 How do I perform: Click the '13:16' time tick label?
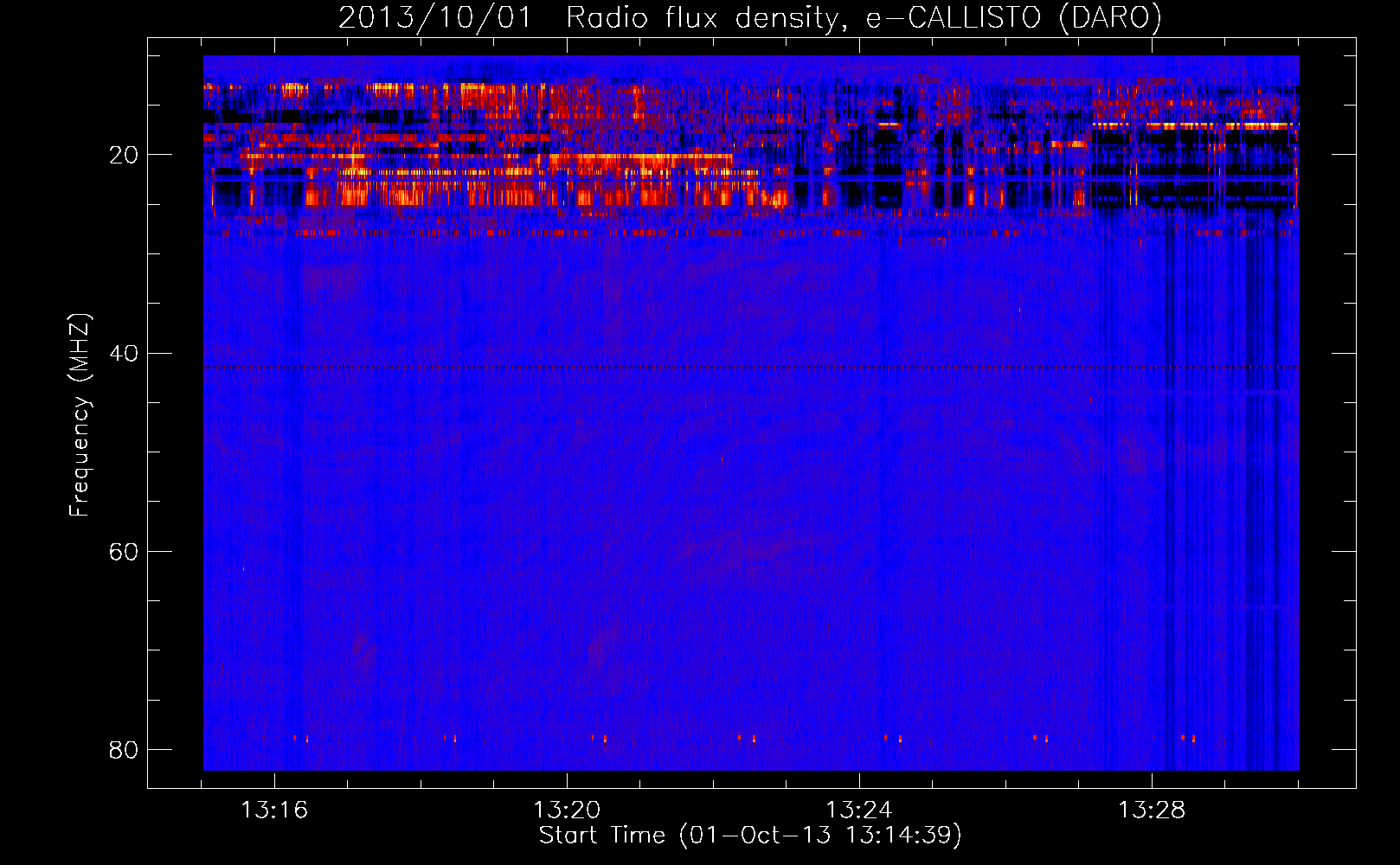(x=274, y=810)
